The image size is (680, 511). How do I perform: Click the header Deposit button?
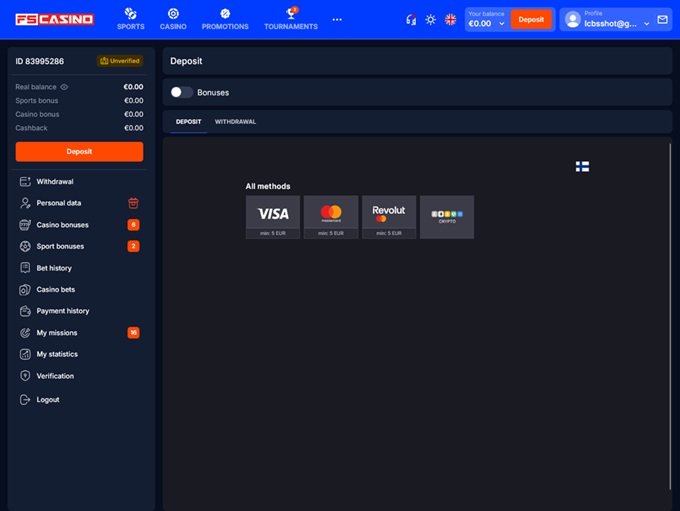click(531, 20)
